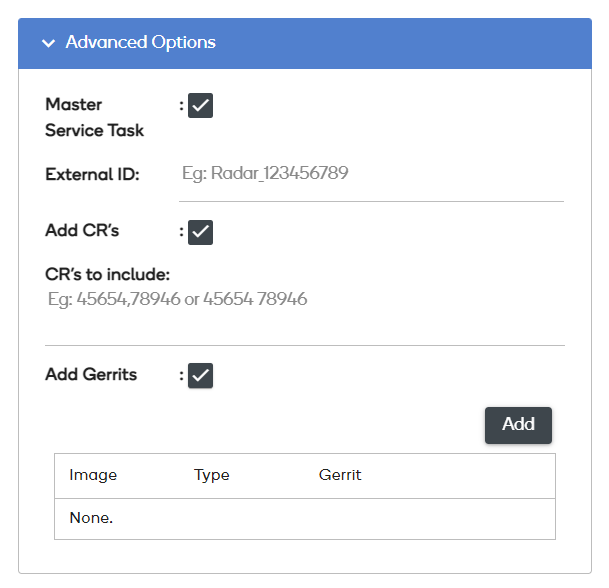Click the 'CR's to include:' label
This screenshot has height=588, width=609.
108,274
